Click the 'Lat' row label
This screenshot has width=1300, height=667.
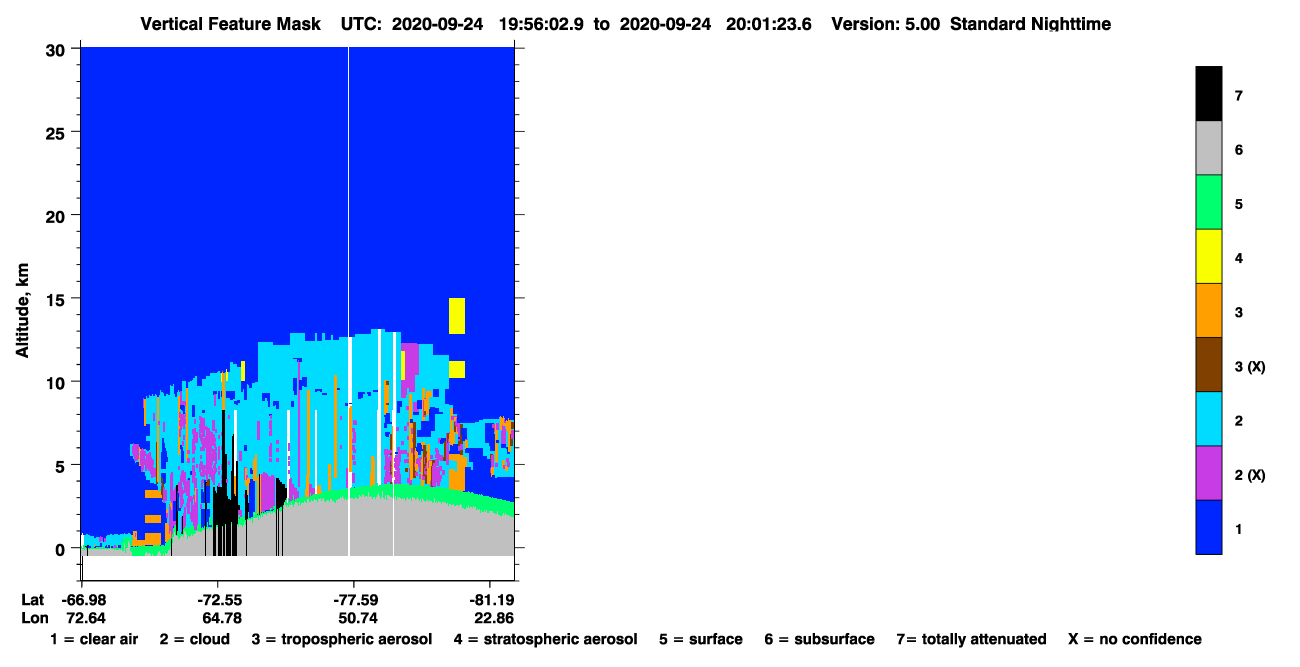[x=33, y=600]
